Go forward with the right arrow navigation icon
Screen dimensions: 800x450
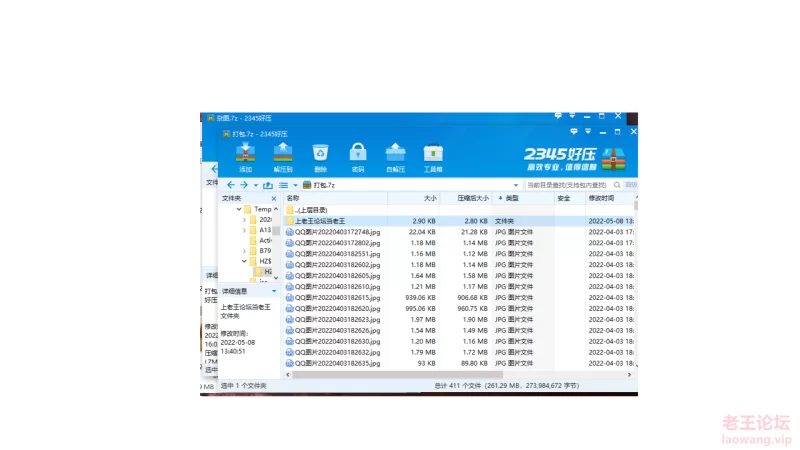click(x=244, y=185)
